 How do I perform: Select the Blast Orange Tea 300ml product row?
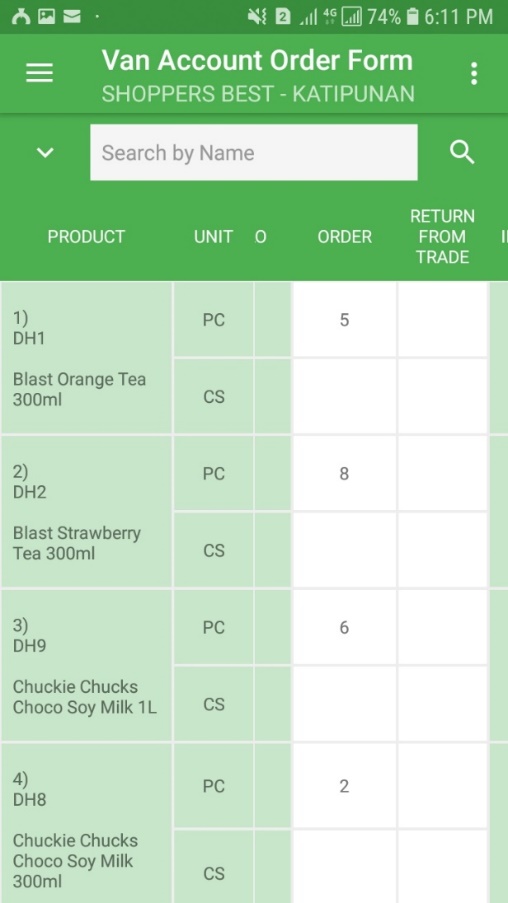coord(86,358)
